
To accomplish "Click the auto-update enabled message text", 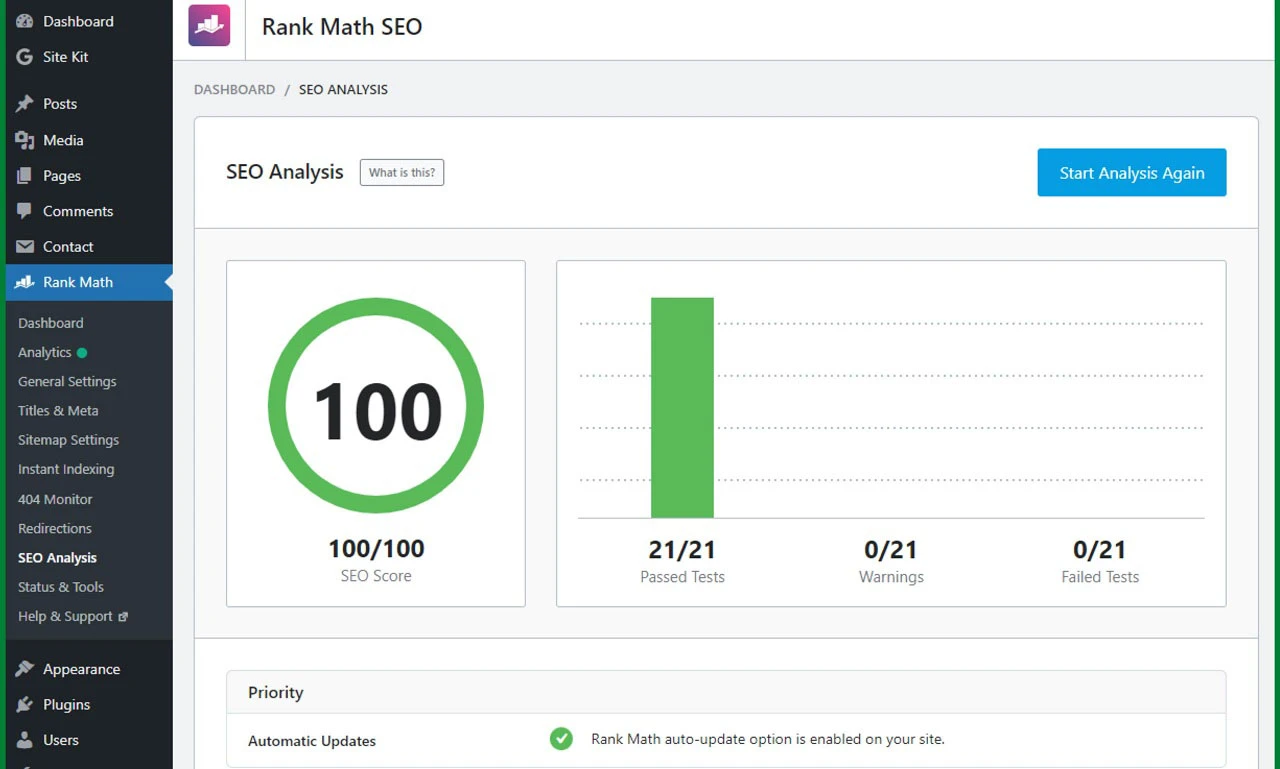I will coord(768,739).
